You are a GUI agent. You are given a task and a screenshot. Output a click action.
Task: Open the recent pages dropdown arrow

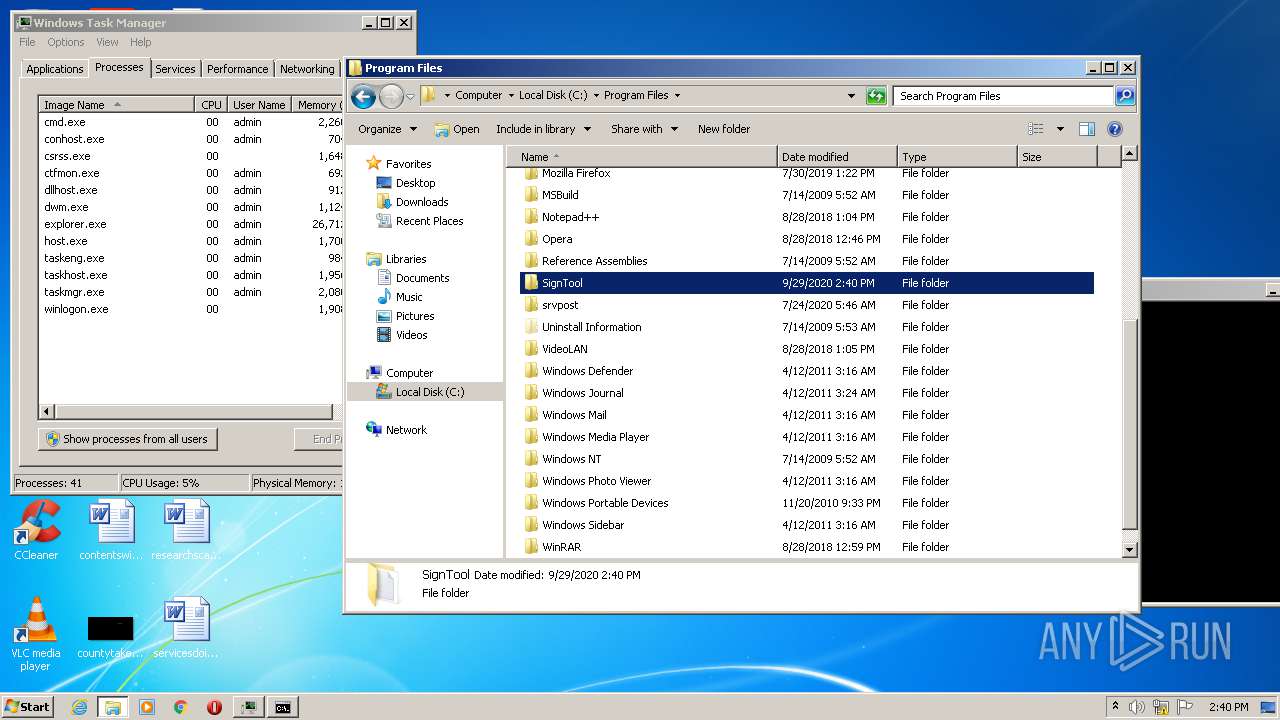pyautogui.click(x=410, y=97)
